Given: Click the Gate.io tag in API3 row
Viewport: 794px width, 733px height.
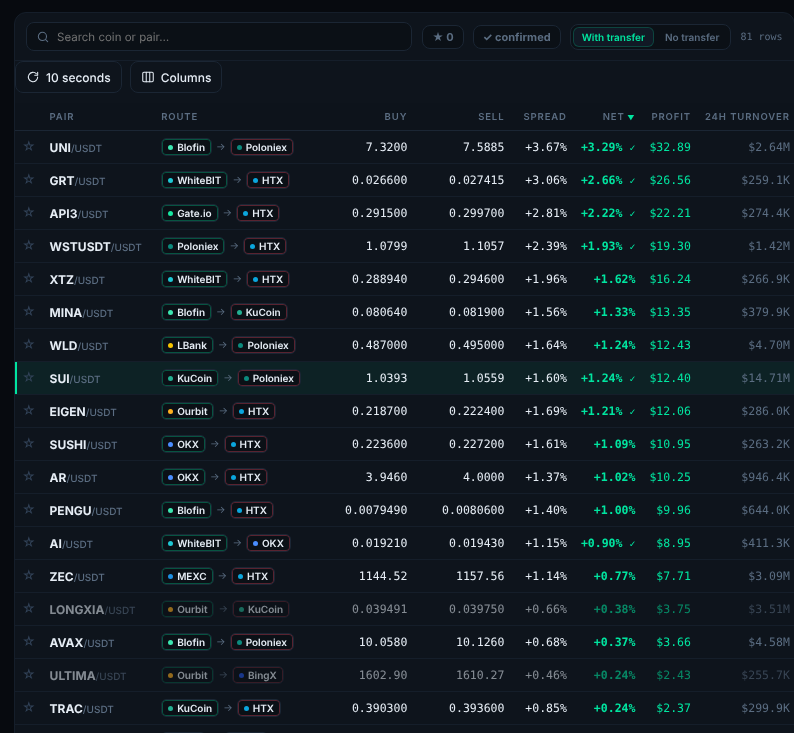Looking at the screenshot, I should tap(190, 213).
